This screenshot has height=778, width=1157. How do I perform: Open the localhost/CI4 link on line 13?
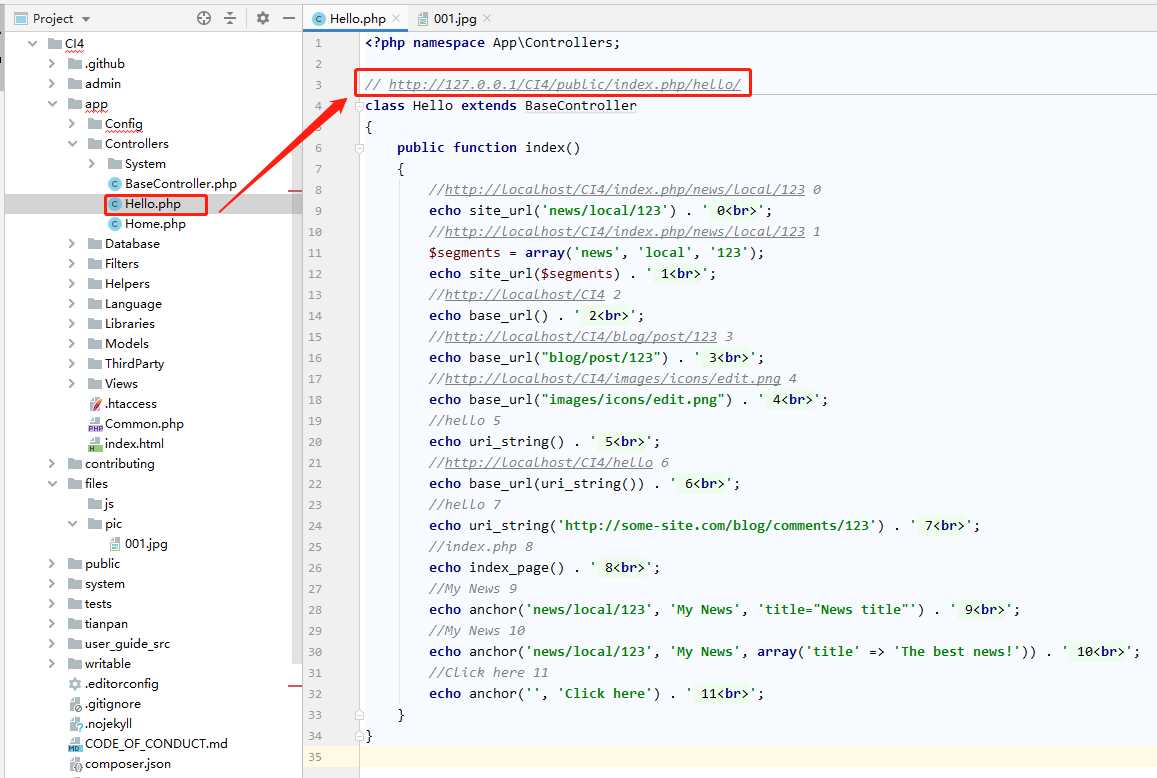click(x=525, y=295)
